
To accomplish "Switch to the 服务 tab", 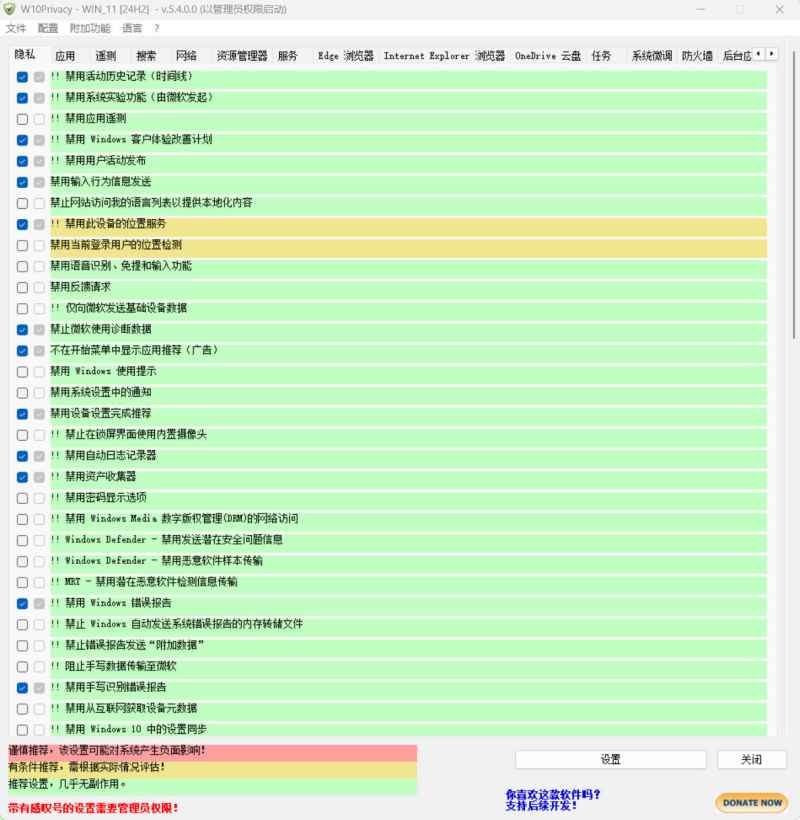I will click(287, 56).
